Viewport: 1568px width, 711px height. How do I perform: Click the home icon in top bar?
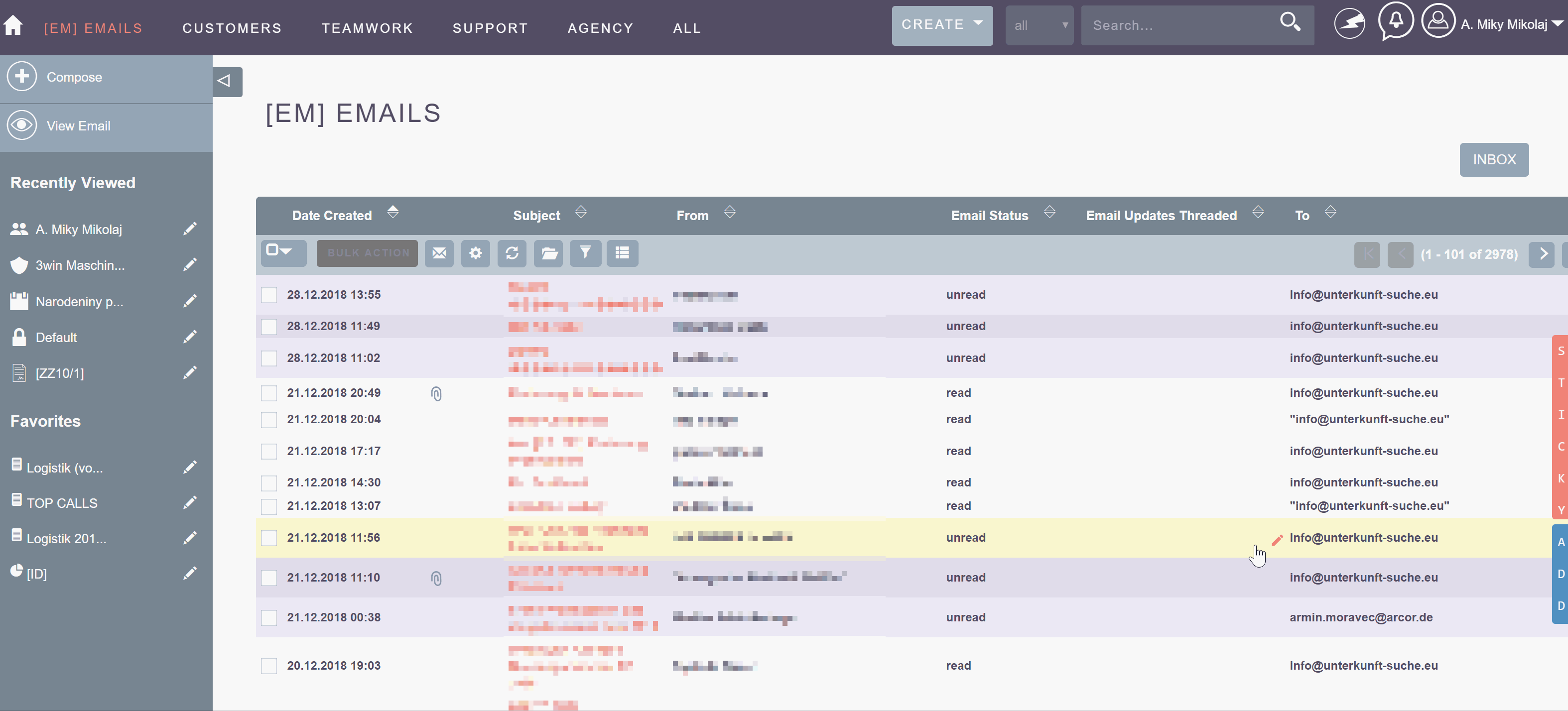point(13,25)
